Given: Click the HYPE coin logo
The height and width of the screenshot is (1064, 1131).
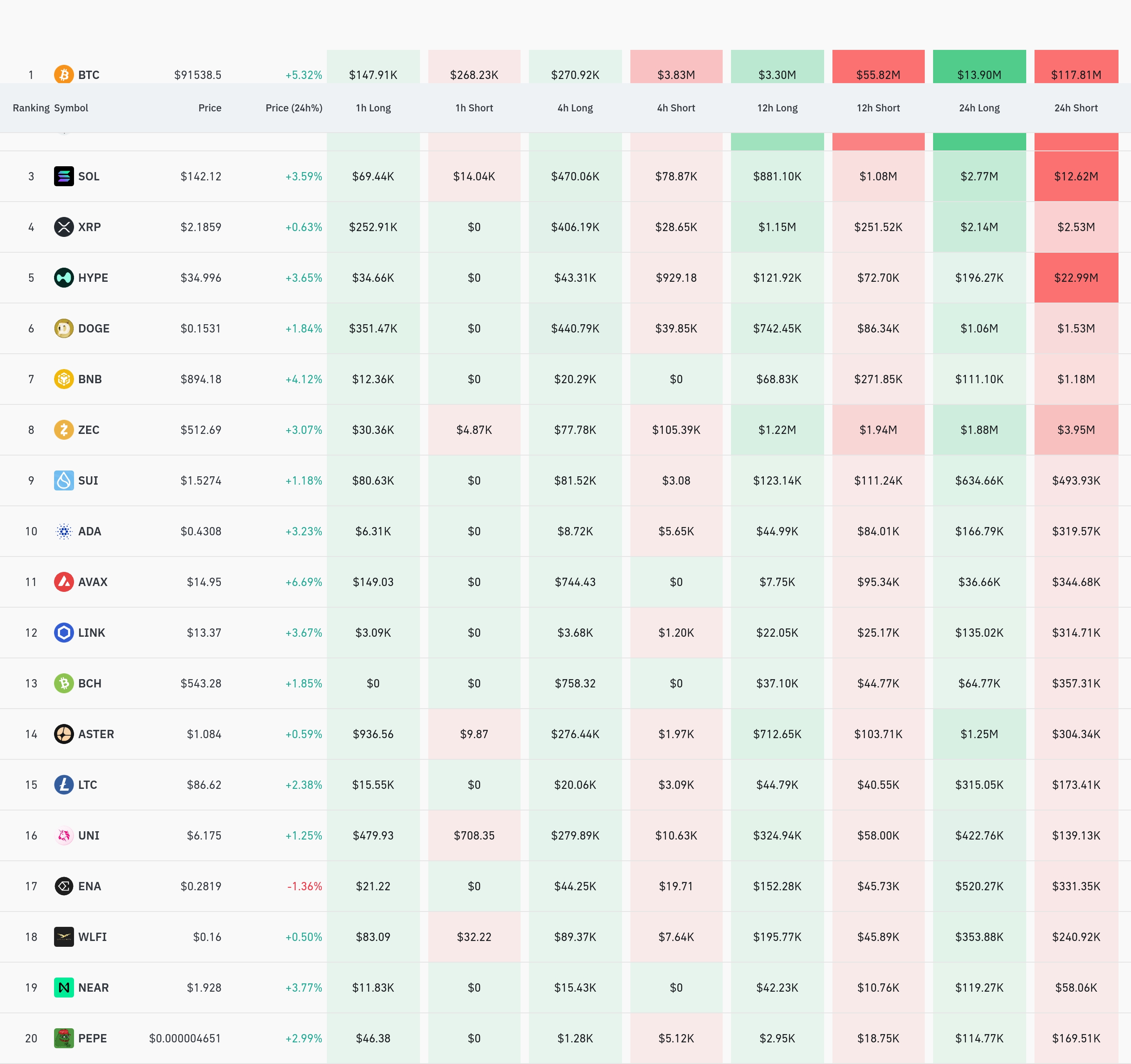Looking at the screenshot, I should coord(64,278).
